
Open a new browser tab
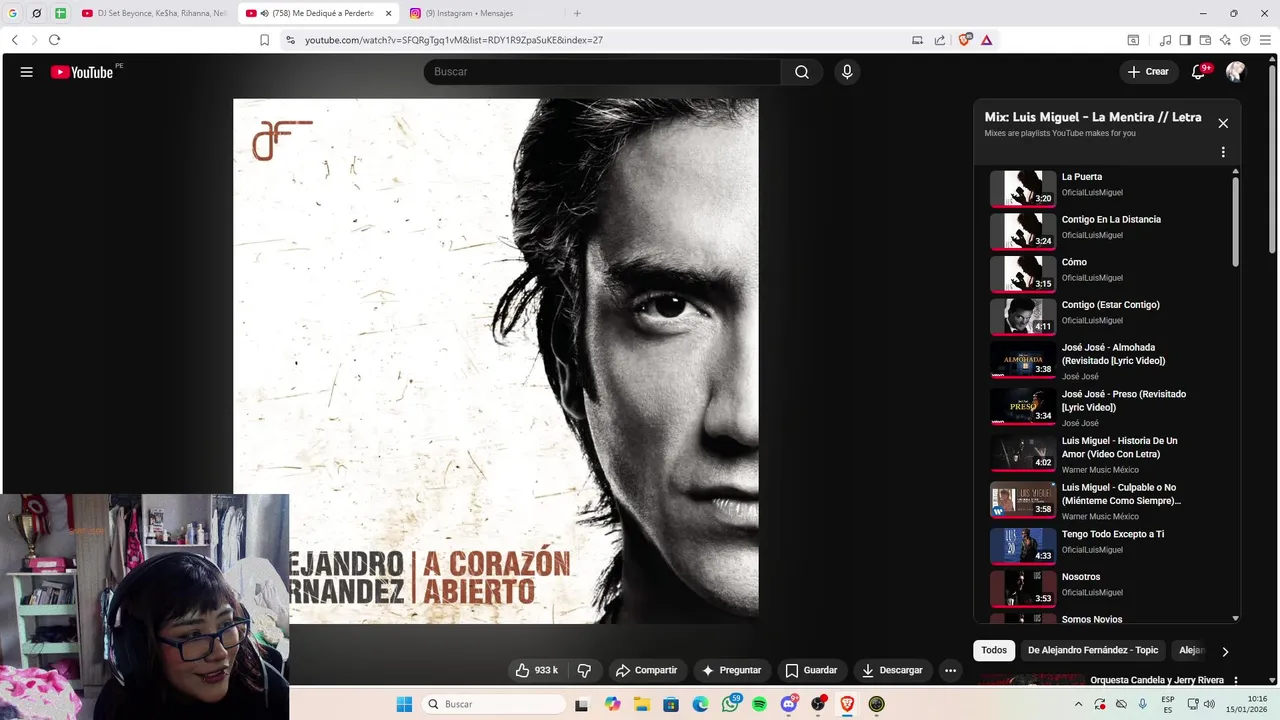point(577,13)
